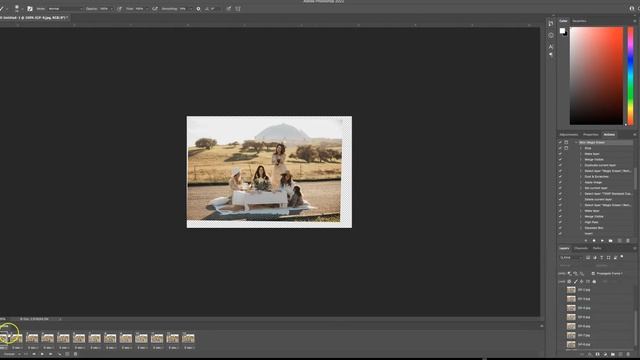Create new action in Actions panel
640x360 pixels.
[619, 241]
